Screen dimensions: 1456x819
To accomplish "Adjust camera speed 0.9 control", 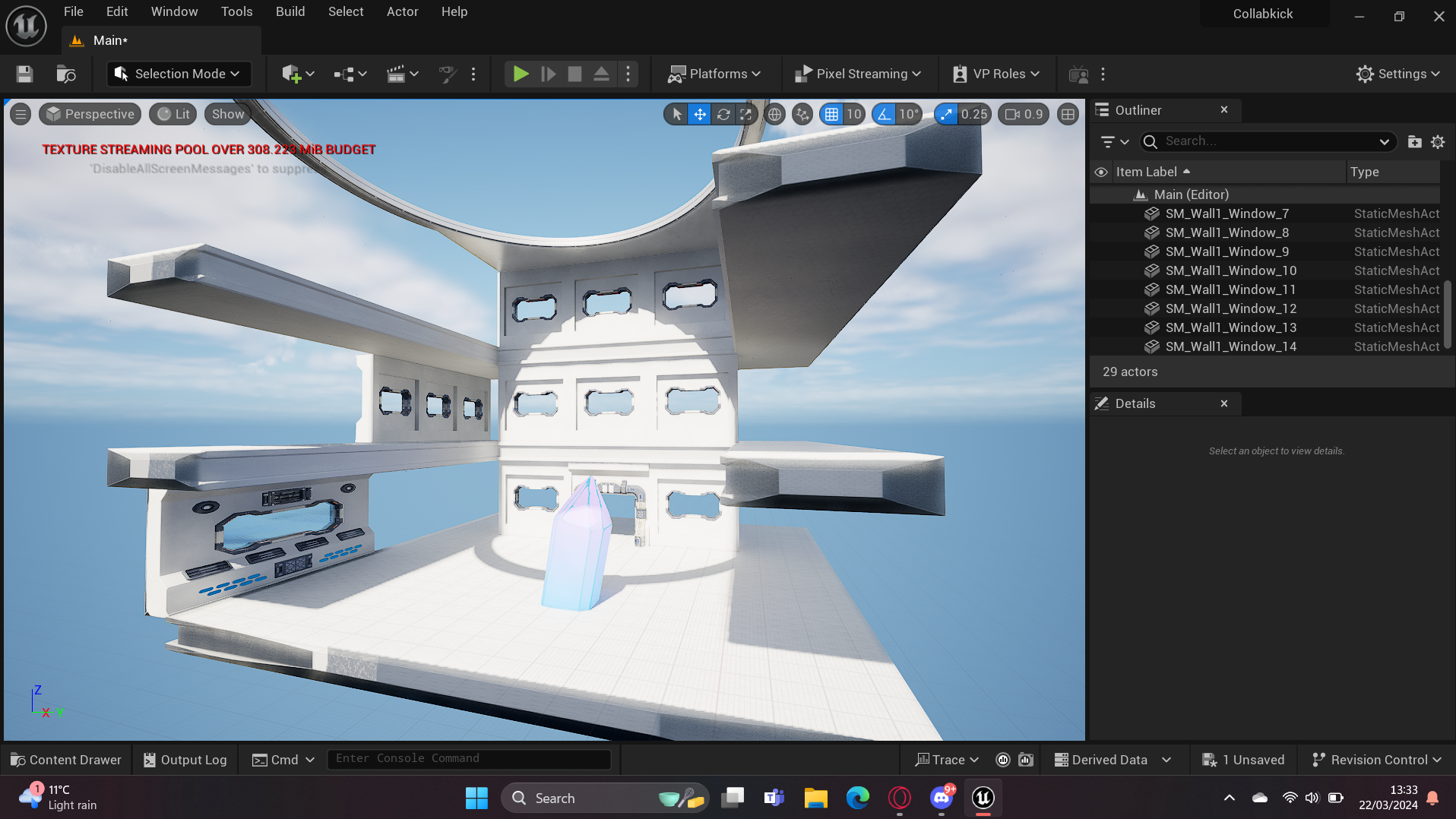I will click(1024, 114).
